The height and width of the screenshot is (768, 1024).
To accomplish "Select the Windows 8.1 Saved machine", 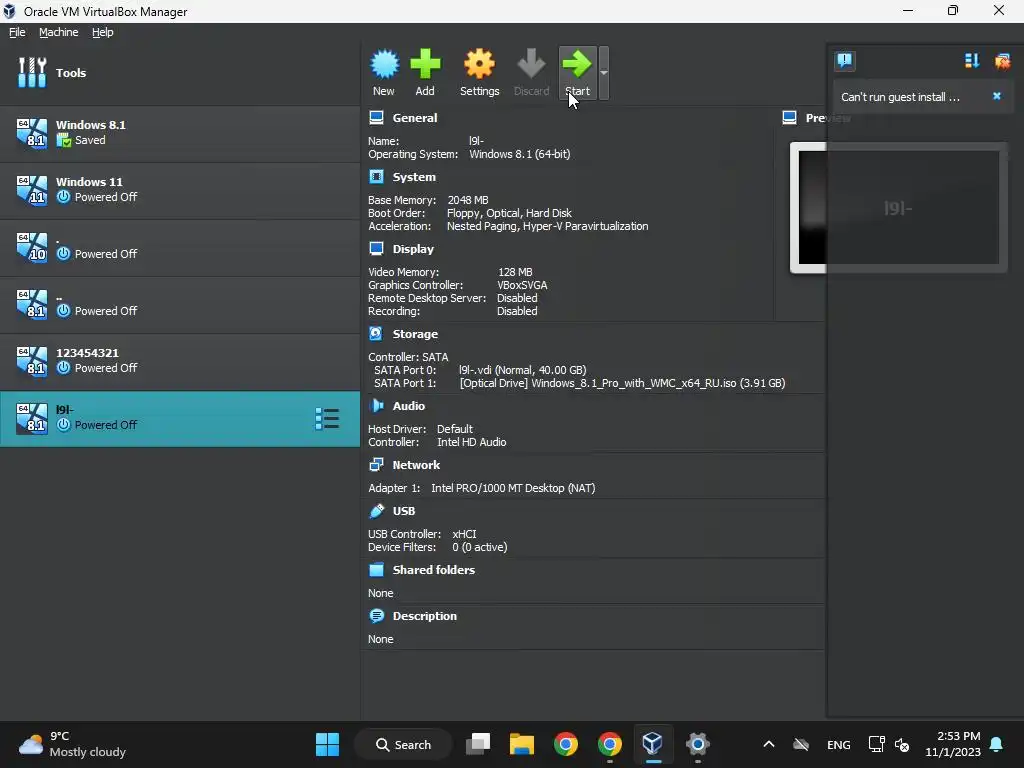I will 180,133.
